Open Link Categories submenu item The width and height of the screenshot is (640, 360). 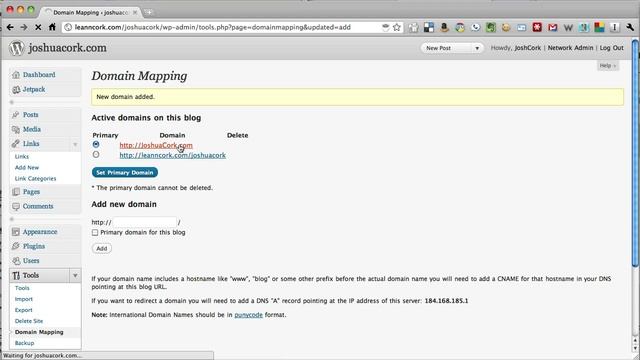click(36, 179)
